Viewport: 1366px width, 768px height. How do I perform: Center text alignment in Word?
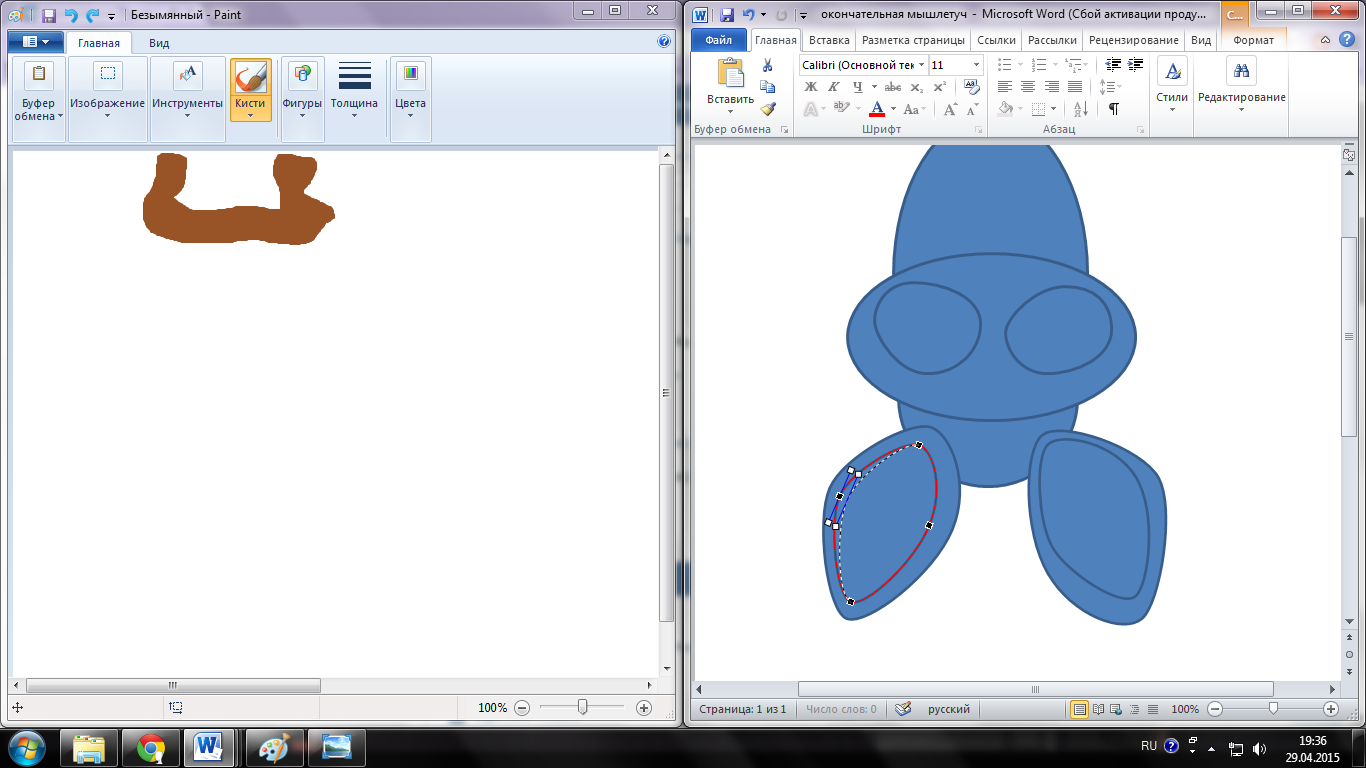coord(1028,87)
